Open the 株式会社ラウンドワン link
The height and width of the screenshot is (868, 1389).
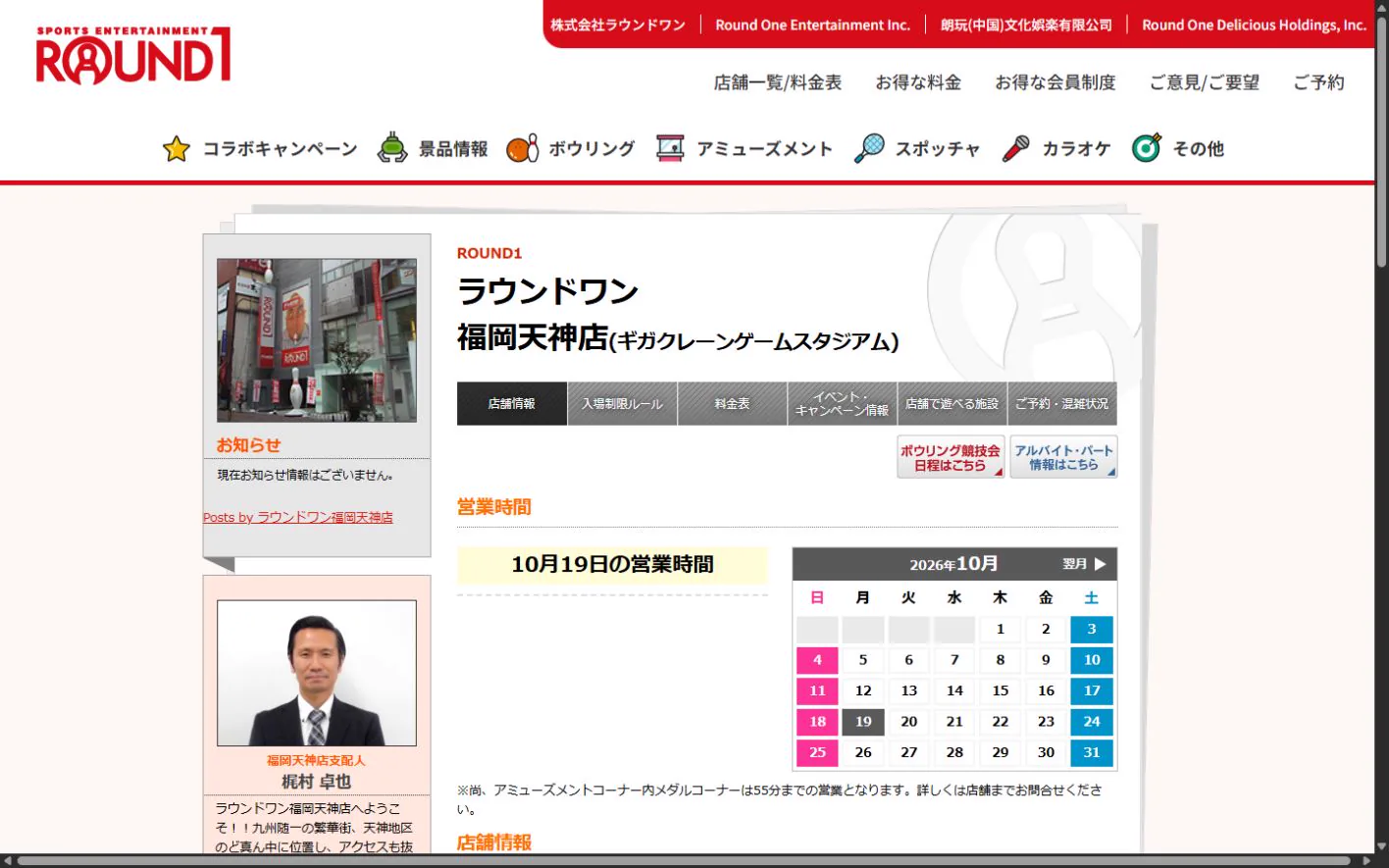pyautogui.click(x=618, y=25)
